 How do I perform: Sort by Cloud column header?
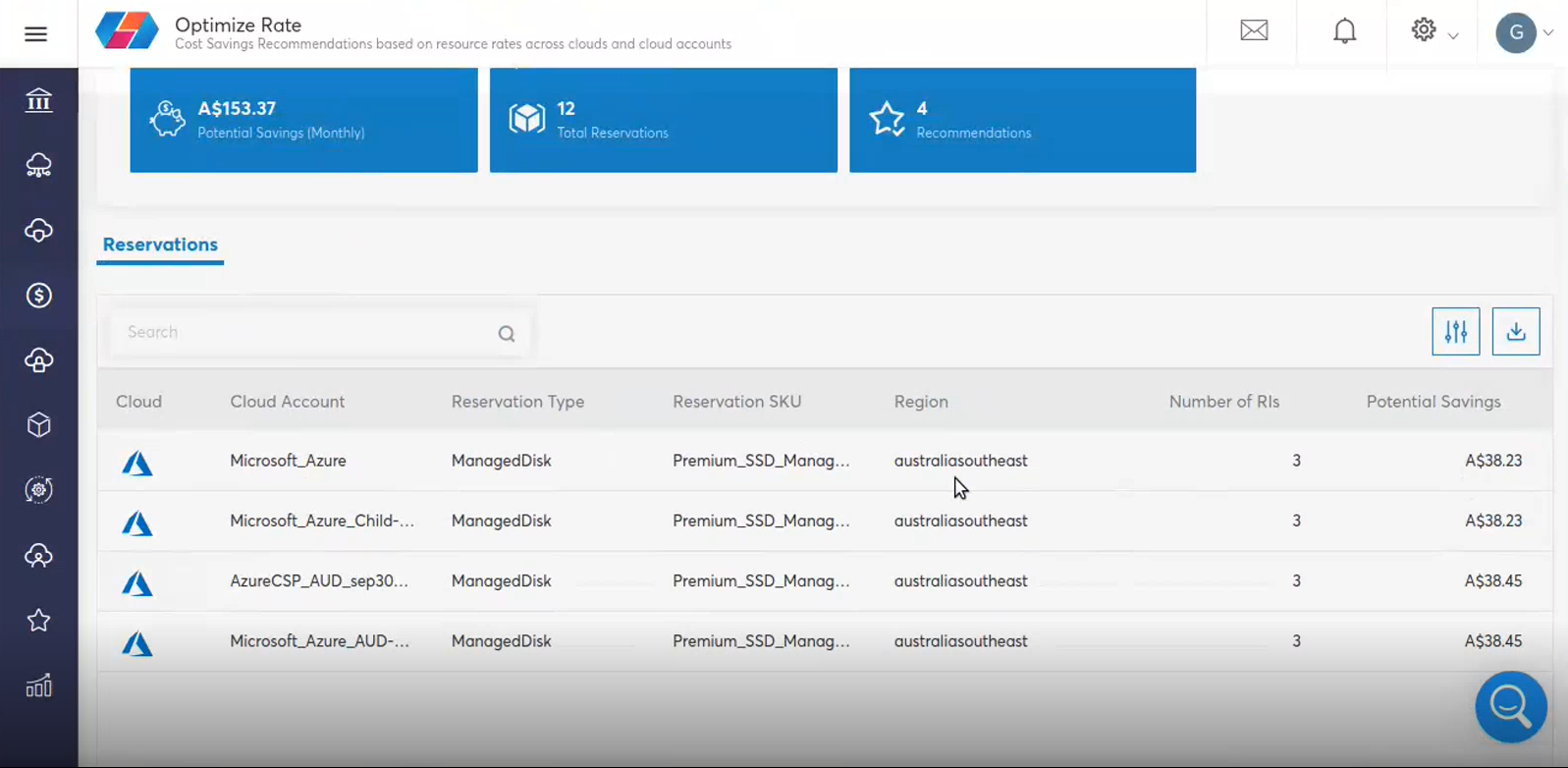pyautogui.click(x=138, y=402)
